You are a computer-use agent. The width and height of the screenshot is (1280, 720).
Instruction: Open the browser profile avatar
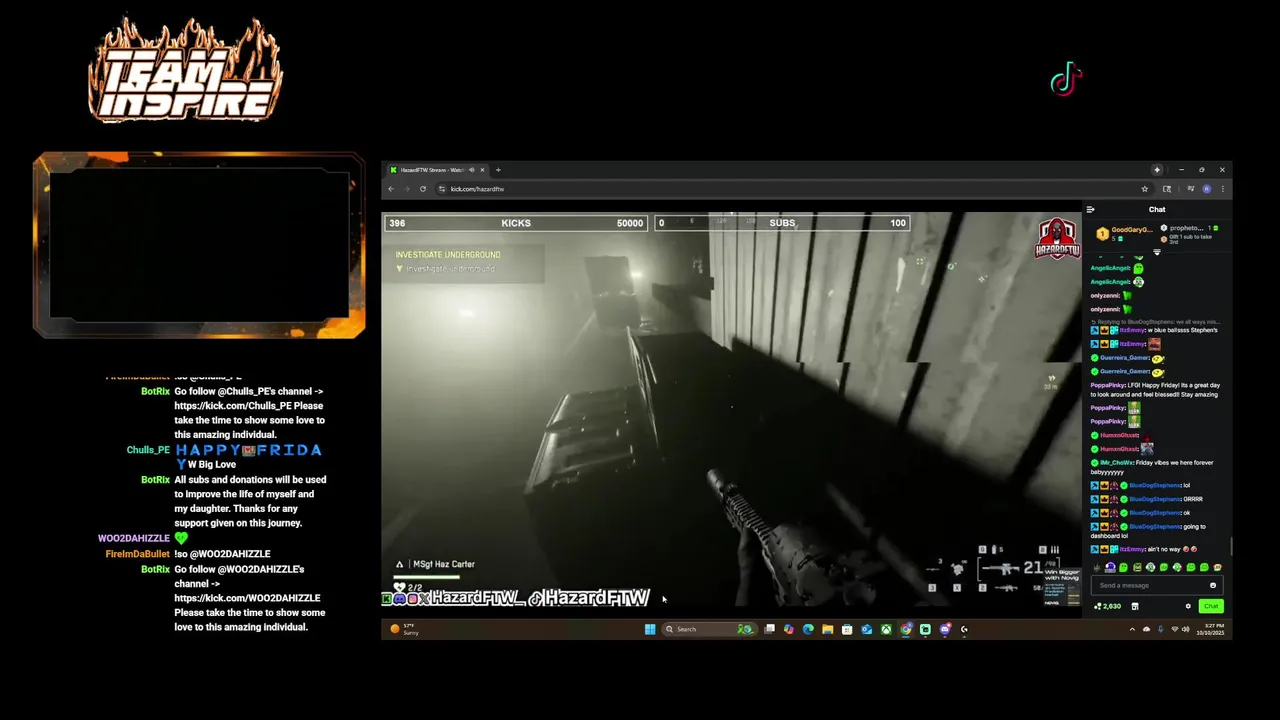pos(1207,189)
